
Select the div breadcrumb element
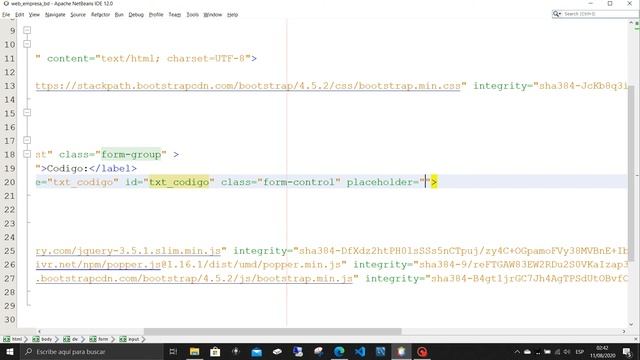point(71,339)
